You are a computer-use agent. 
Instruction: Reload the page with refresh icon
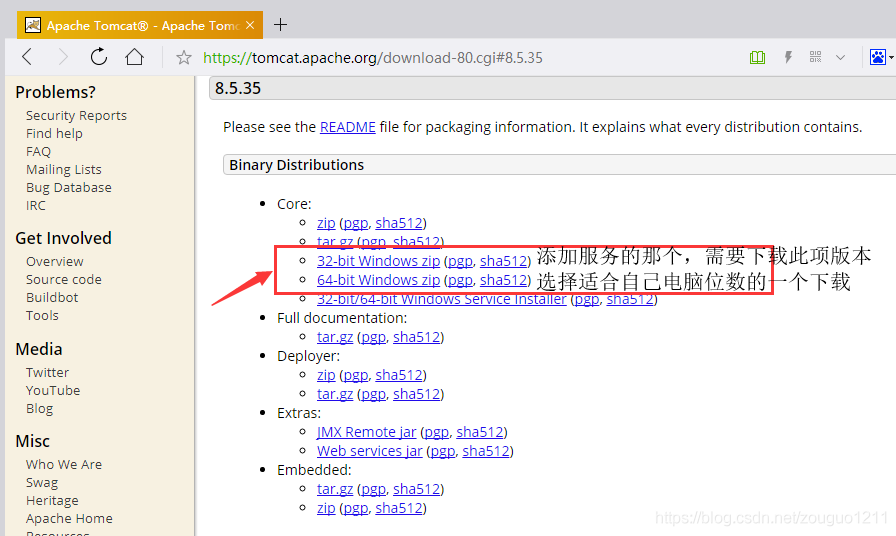pos(98,57)
